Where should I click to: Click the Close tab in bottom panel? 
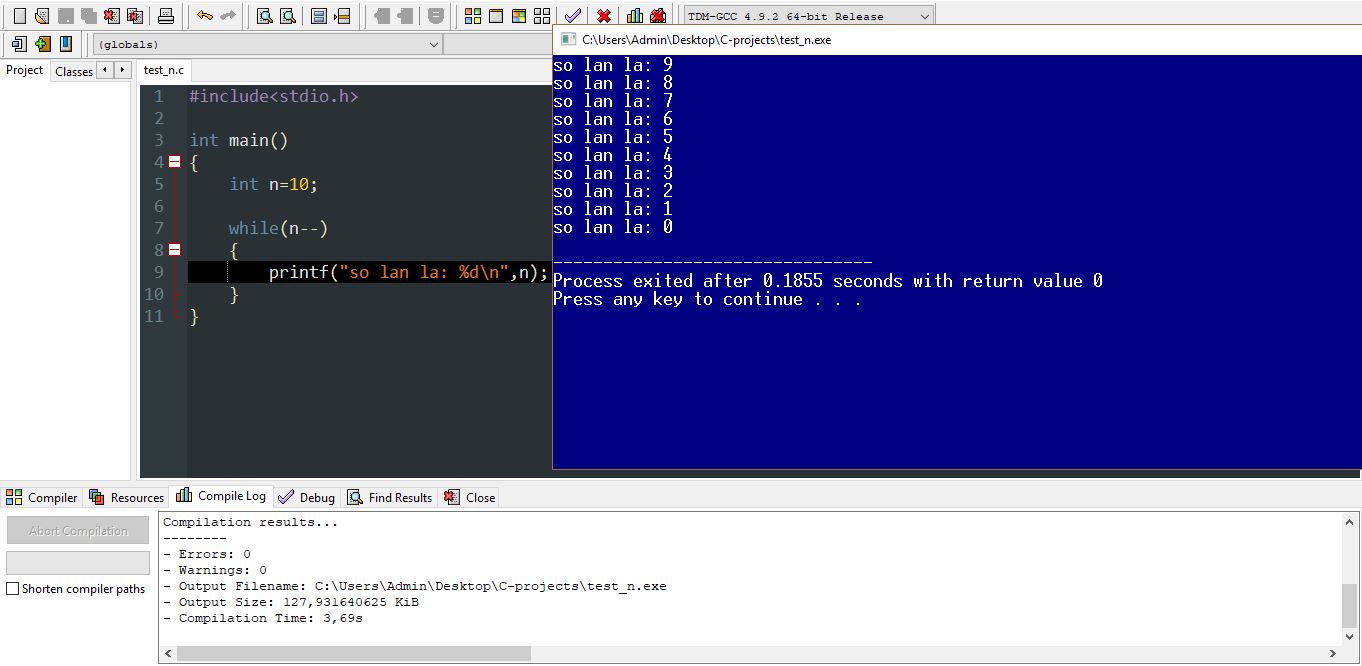point(470,497)
